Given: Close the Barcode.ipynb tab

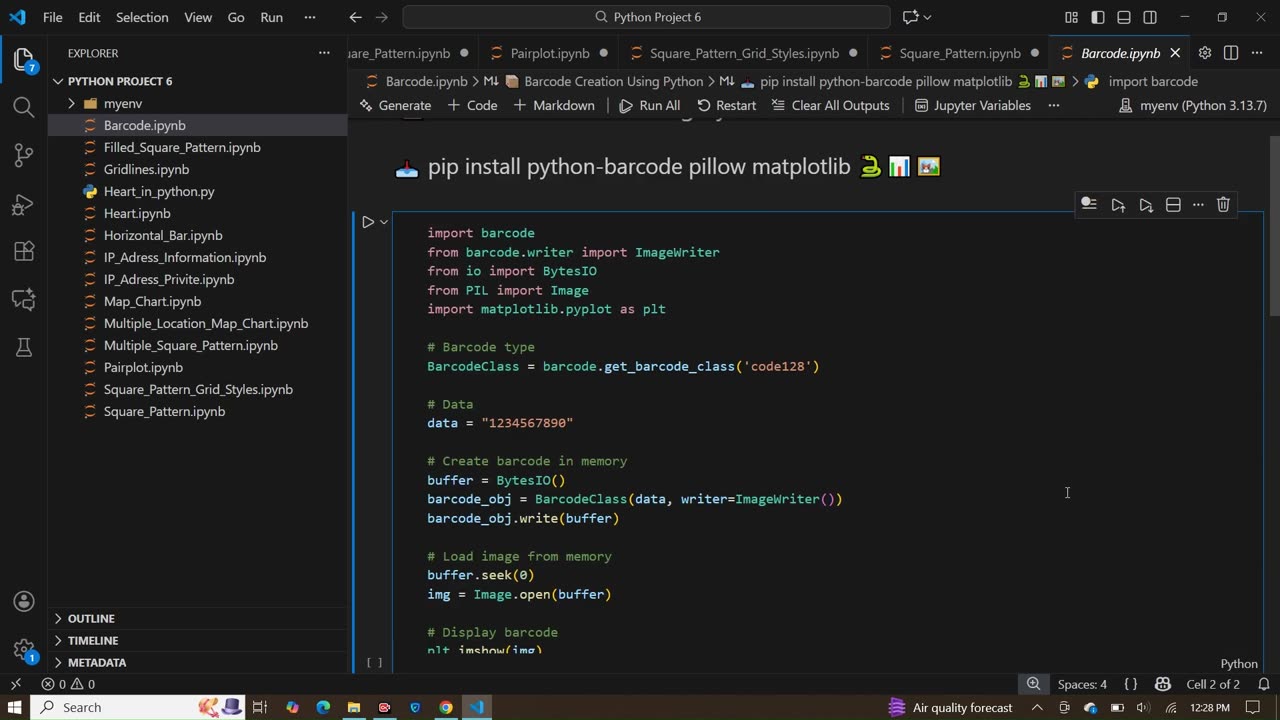Looking at the screenshot, I should coord(1175,53).
